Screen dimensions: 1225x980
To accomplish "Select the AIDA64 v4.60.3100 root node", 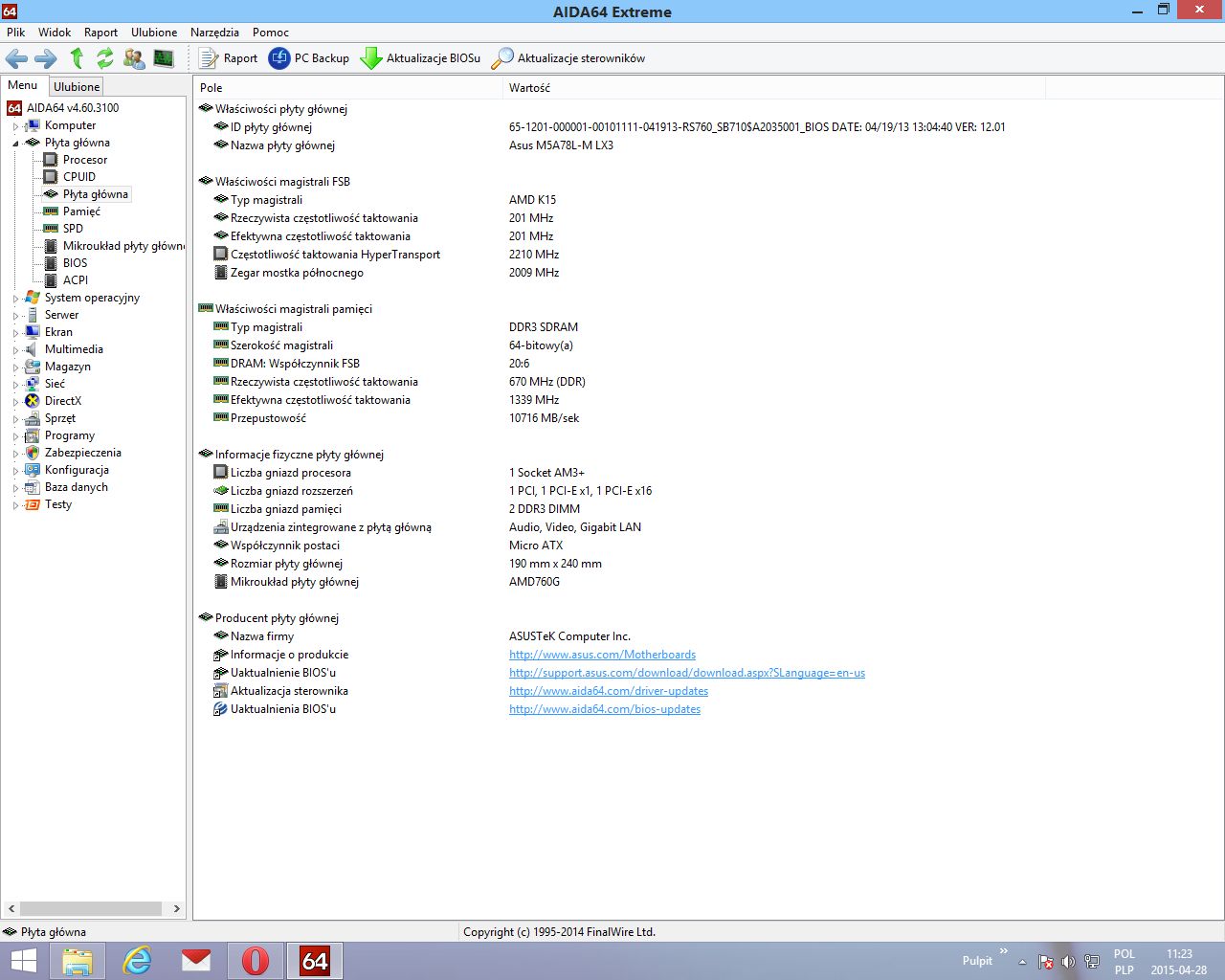I will (73, 108).
